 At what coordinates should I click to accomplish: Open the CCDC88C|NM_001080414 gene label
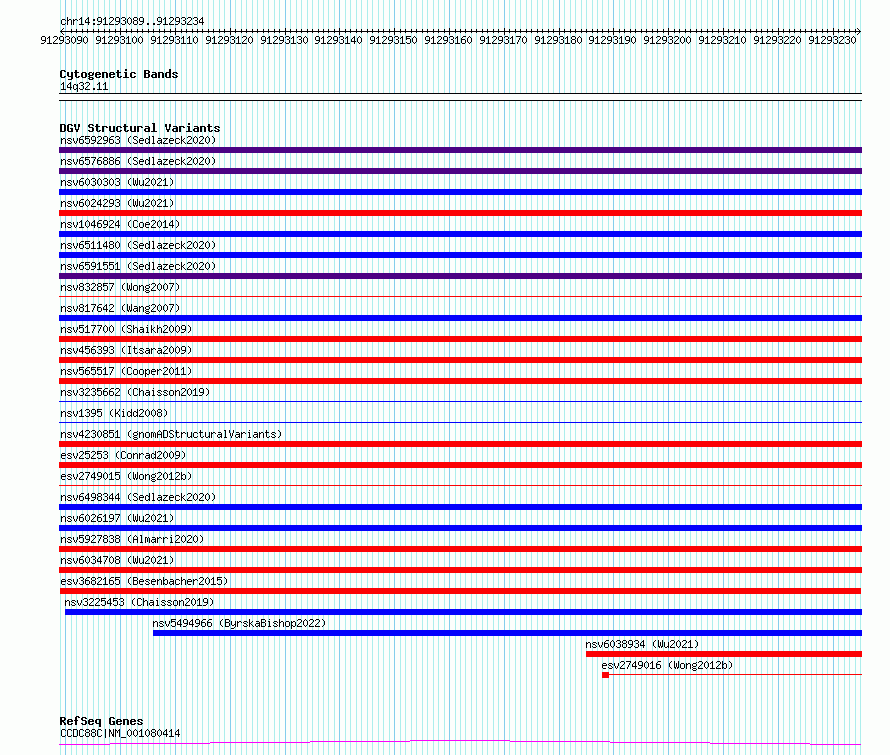point(120,733)
